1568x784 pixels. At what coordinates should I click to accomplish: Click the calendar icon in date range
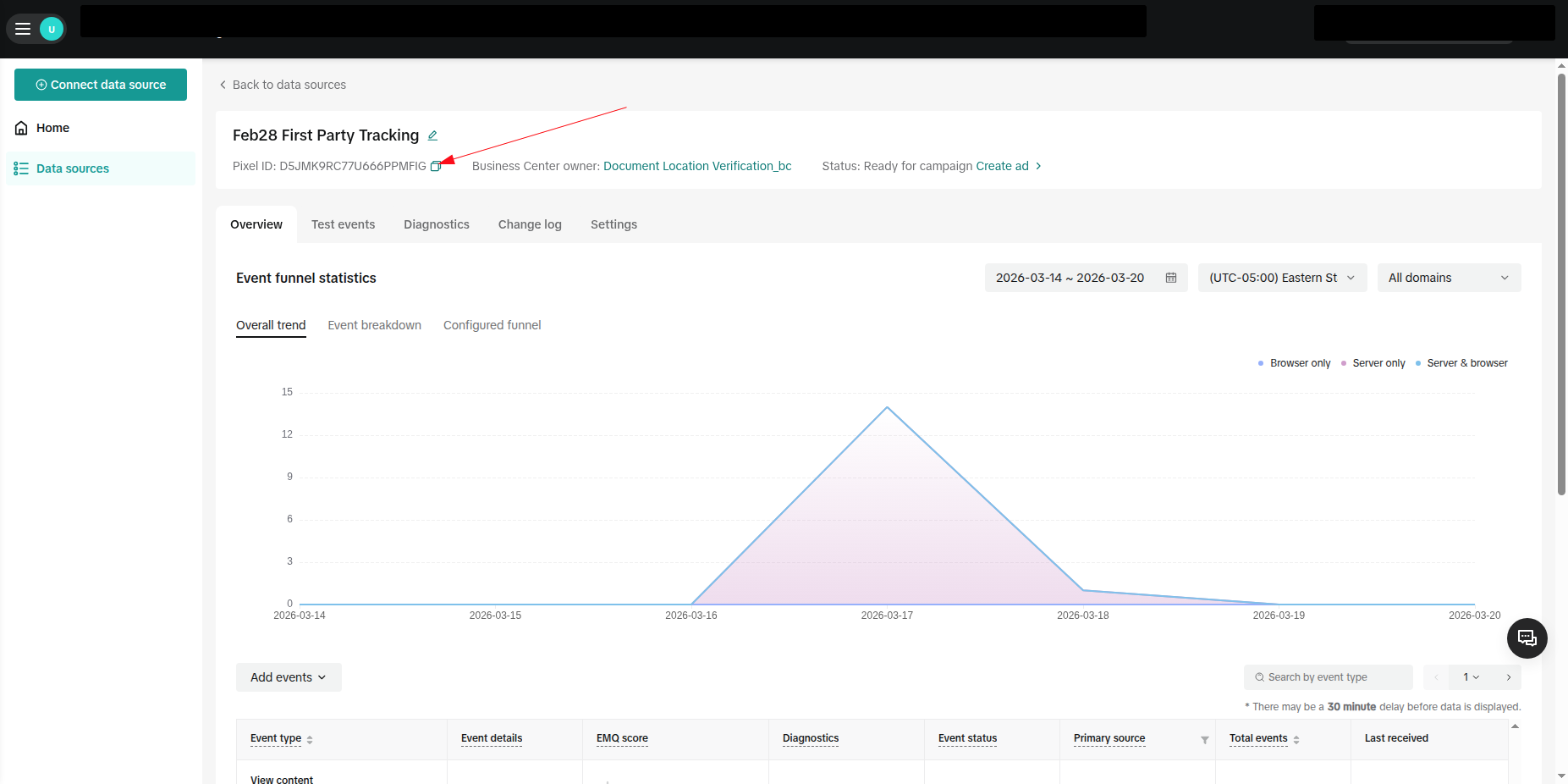click(x=1171, y=278)
